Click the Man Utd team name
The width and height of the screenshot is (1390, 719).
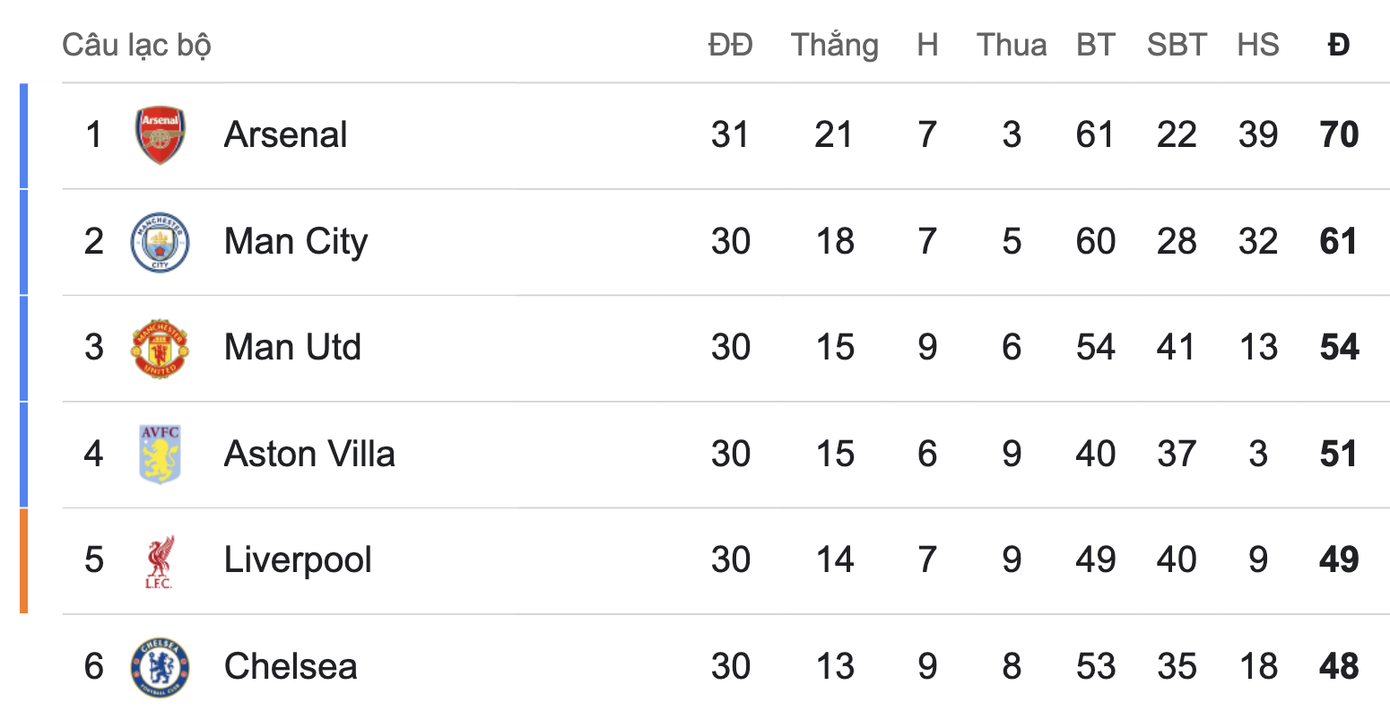(x=292, y=348)
